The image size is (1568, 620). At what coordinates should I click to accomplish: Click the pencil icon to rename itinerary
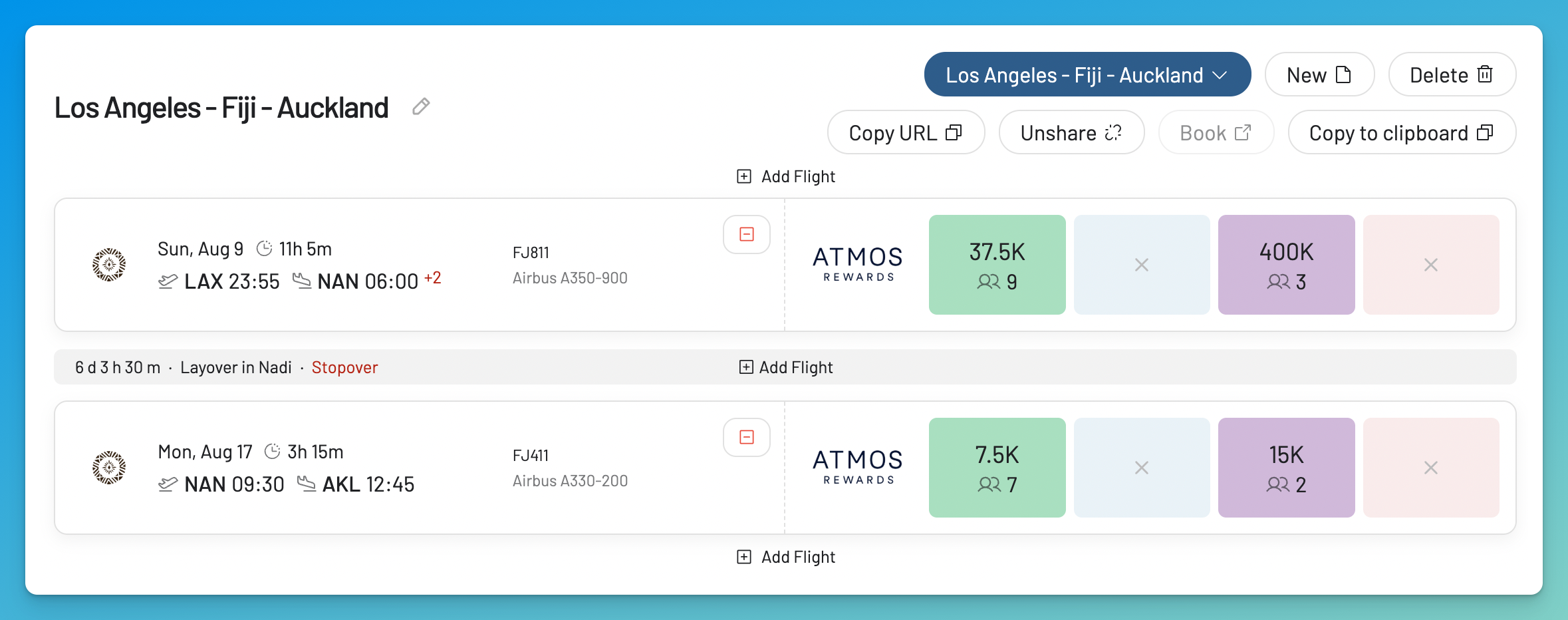(421, 106)
